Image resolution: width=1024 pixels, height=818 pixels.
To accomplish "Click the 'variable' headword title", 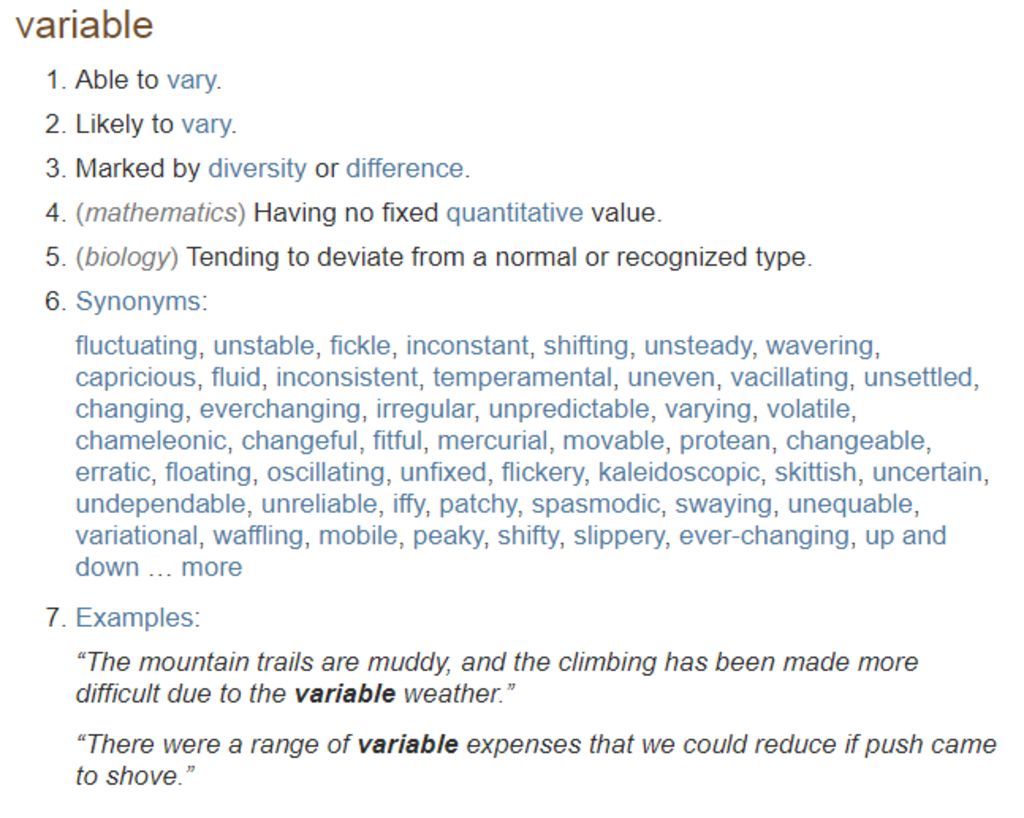I will [84, 25].
